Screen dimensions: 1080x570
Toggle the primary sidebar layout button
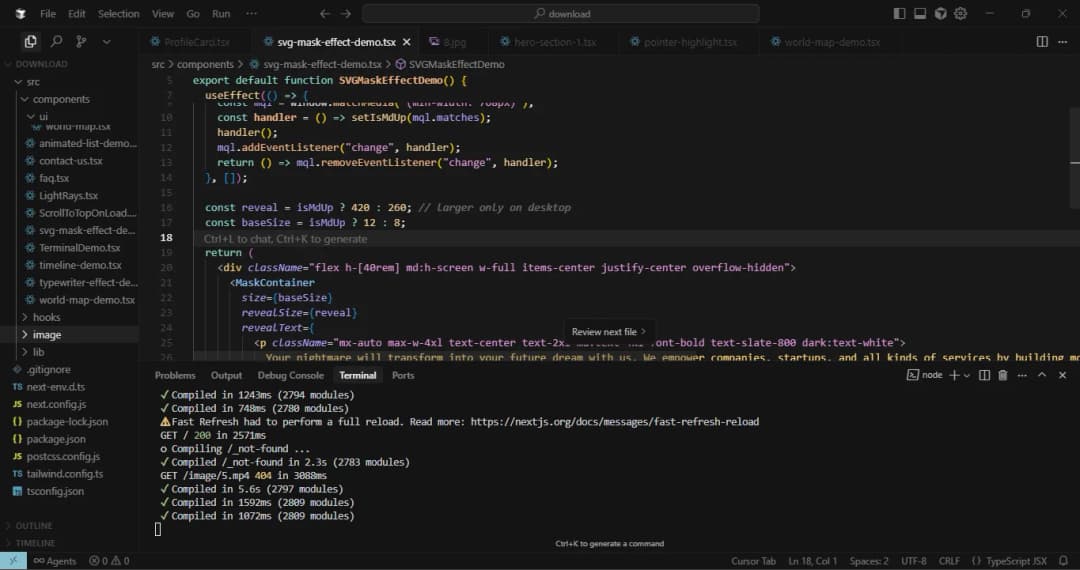pos(900,14)
